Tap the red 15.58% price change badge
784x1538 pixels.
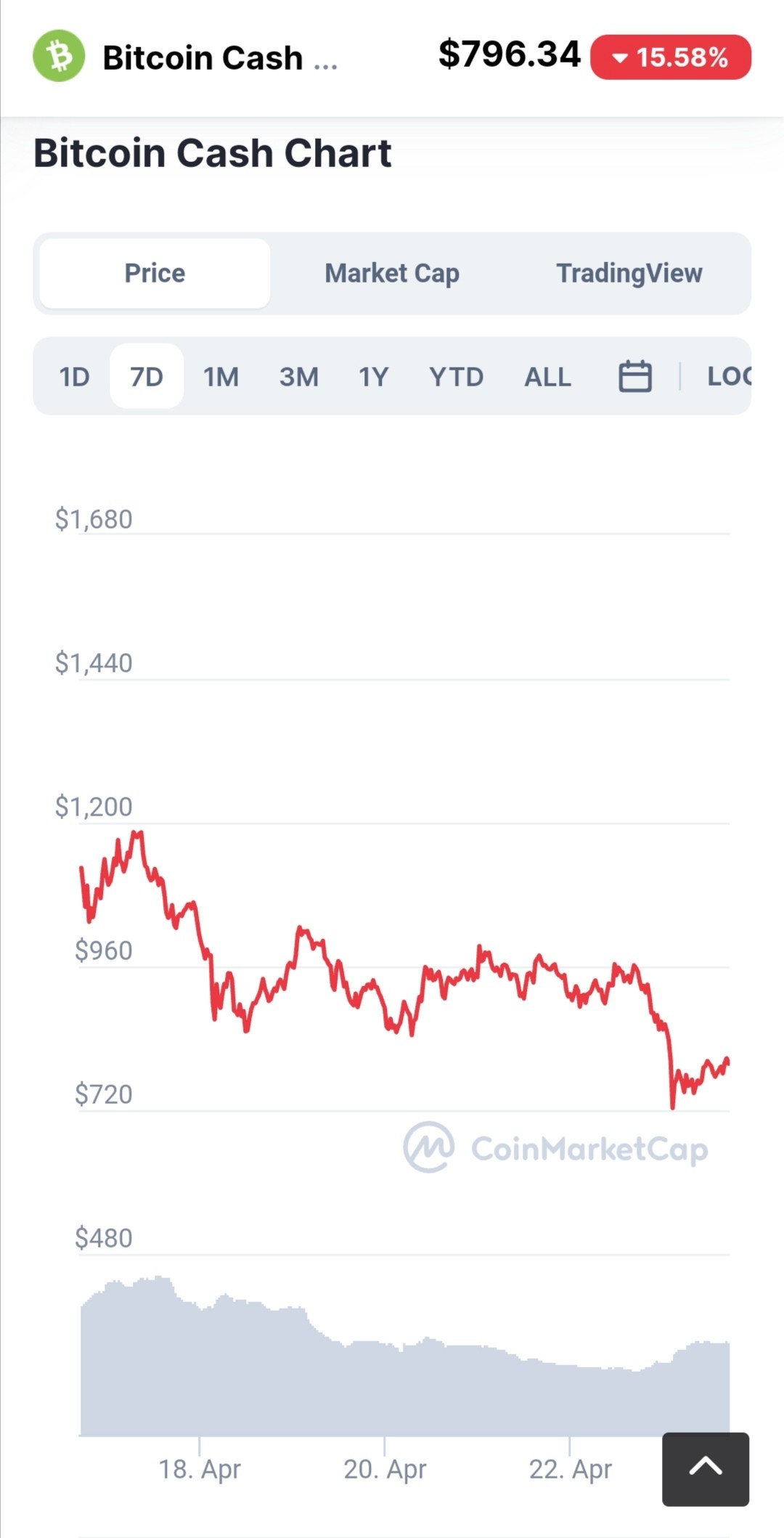click(671, 57)
